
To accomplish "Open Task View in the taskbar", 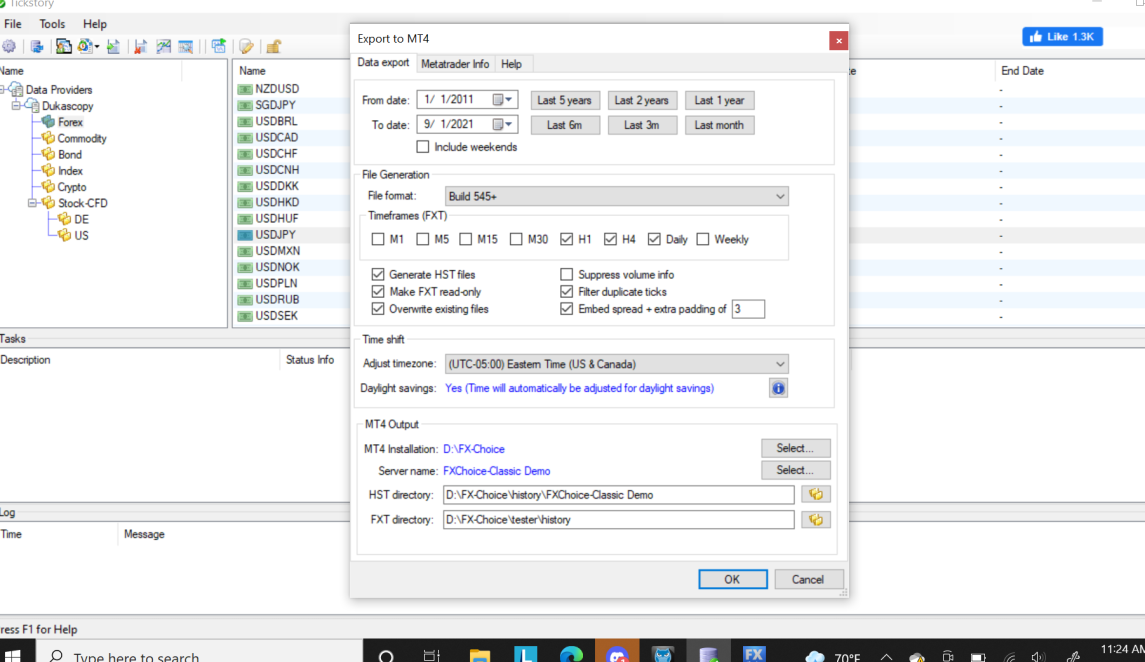I will click(432, 655).
